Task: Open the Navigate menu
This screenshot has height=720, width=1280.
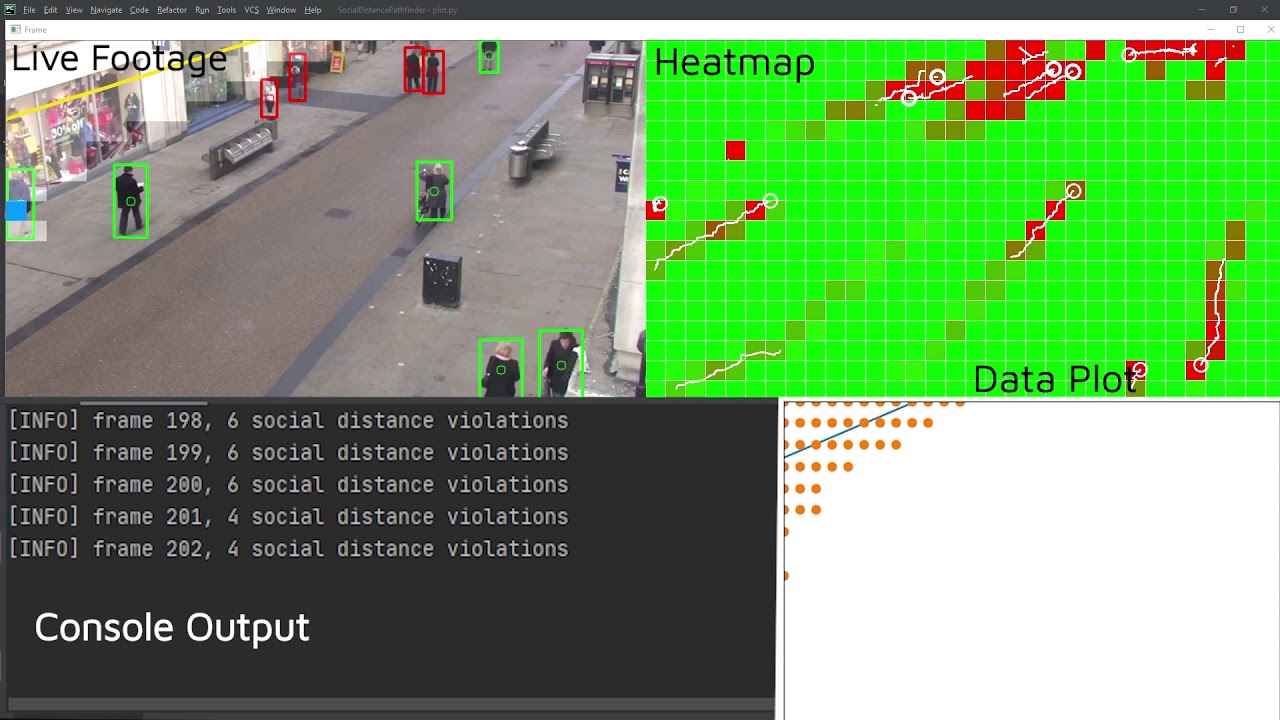Action: click(106, 10)
